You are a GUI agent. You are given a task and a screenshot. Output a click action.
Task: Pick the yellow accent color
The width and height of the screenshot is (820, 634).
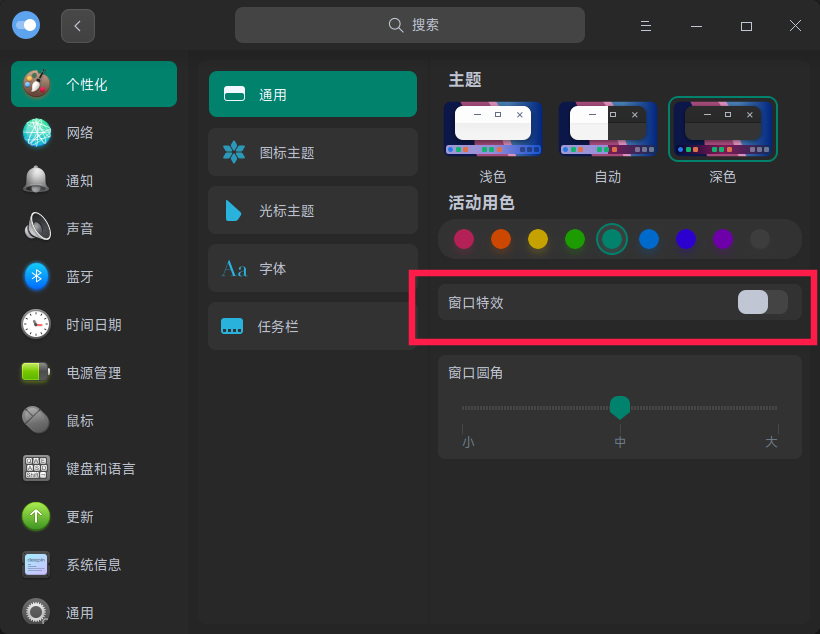(538, 239)
